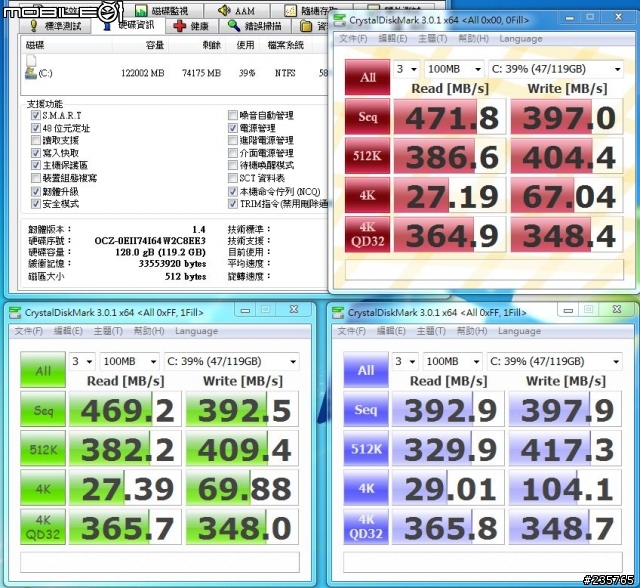
Task: Click the blue 4K QD32 button
Action: pos(366,527)
